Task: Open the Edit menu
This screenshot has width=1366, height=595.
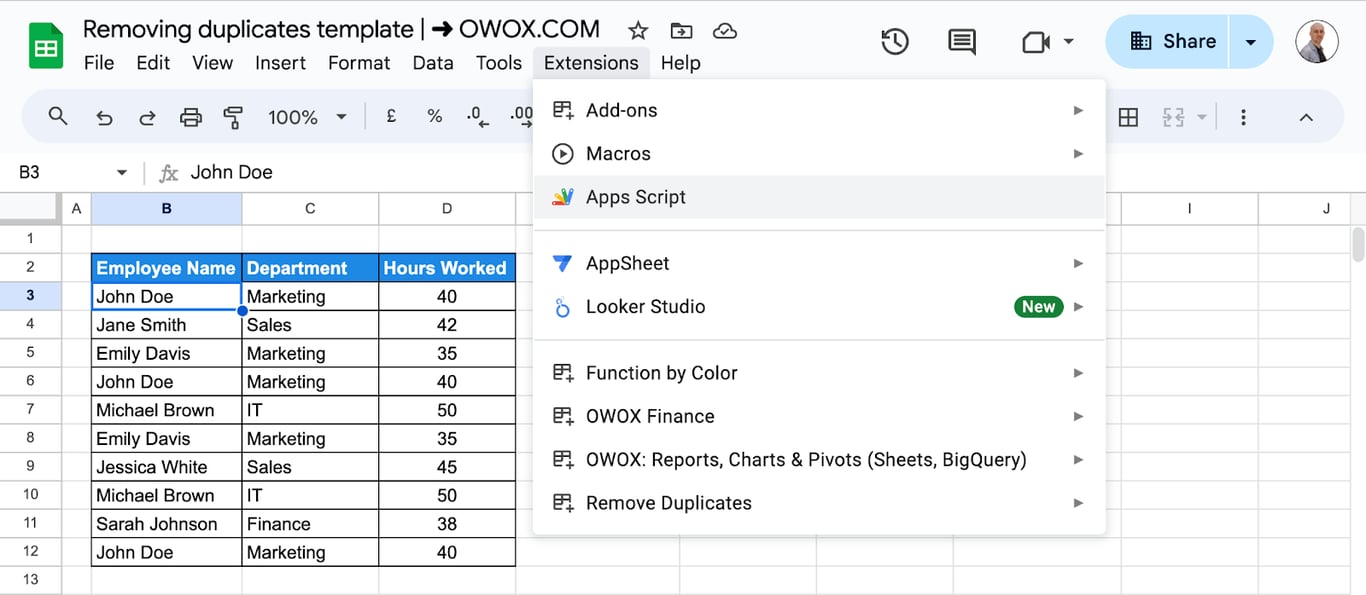Action: 153,63
